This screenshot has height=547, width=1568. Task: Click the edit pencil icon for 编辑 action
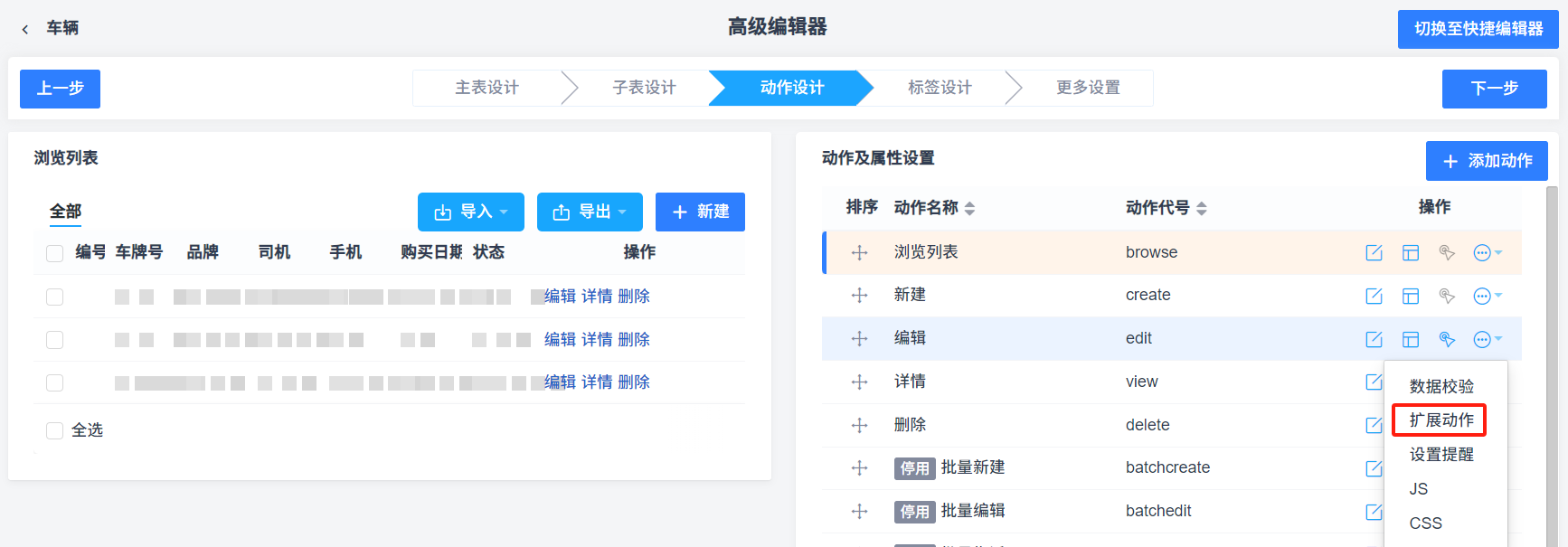pyautogui.click(x=1374, y=339)
